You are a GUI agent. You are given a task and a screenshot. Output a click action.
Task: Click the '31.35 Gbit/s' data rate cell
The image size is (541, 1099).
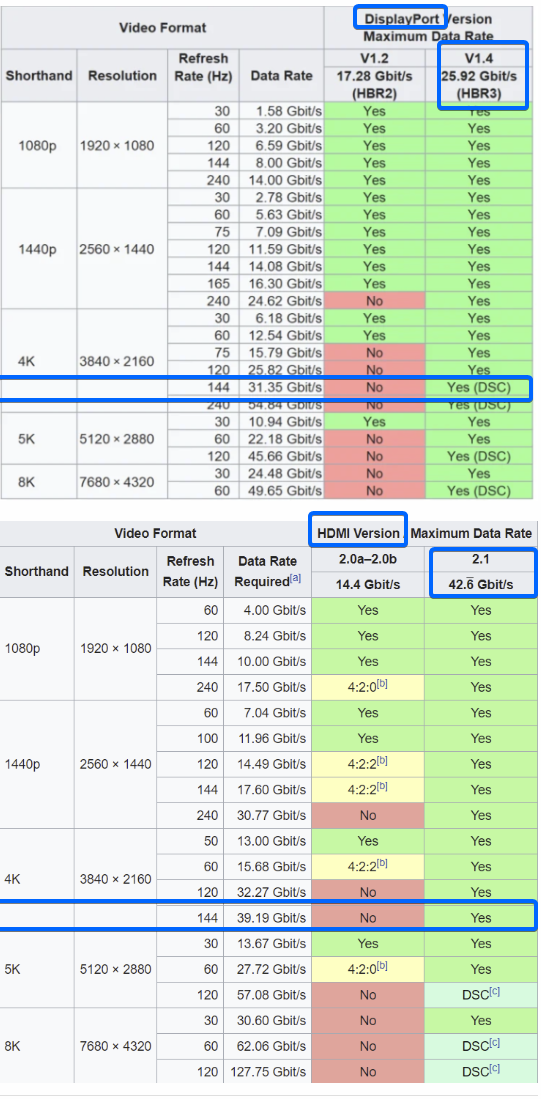tap(281, 387)
